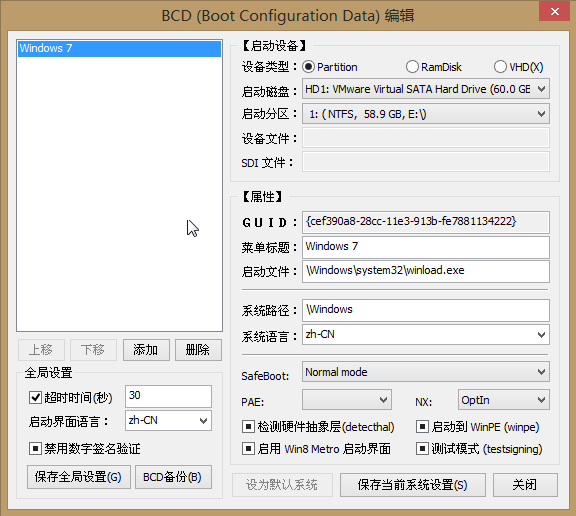Open the PAE dropdown
This screenshot has width=576, height=516.
click(x=347, y=400)
